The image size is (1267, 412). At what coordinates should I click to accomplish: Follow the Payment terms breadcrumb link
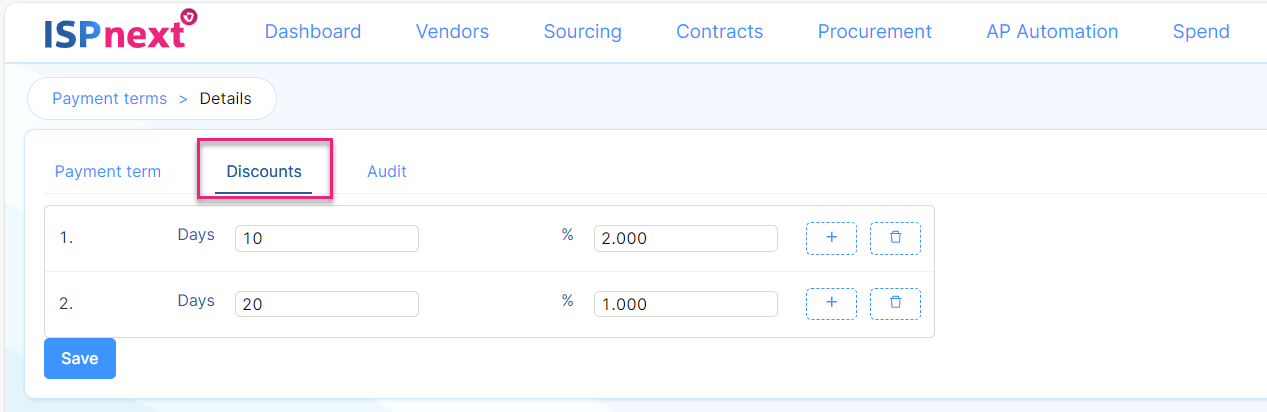click(109, 98)
